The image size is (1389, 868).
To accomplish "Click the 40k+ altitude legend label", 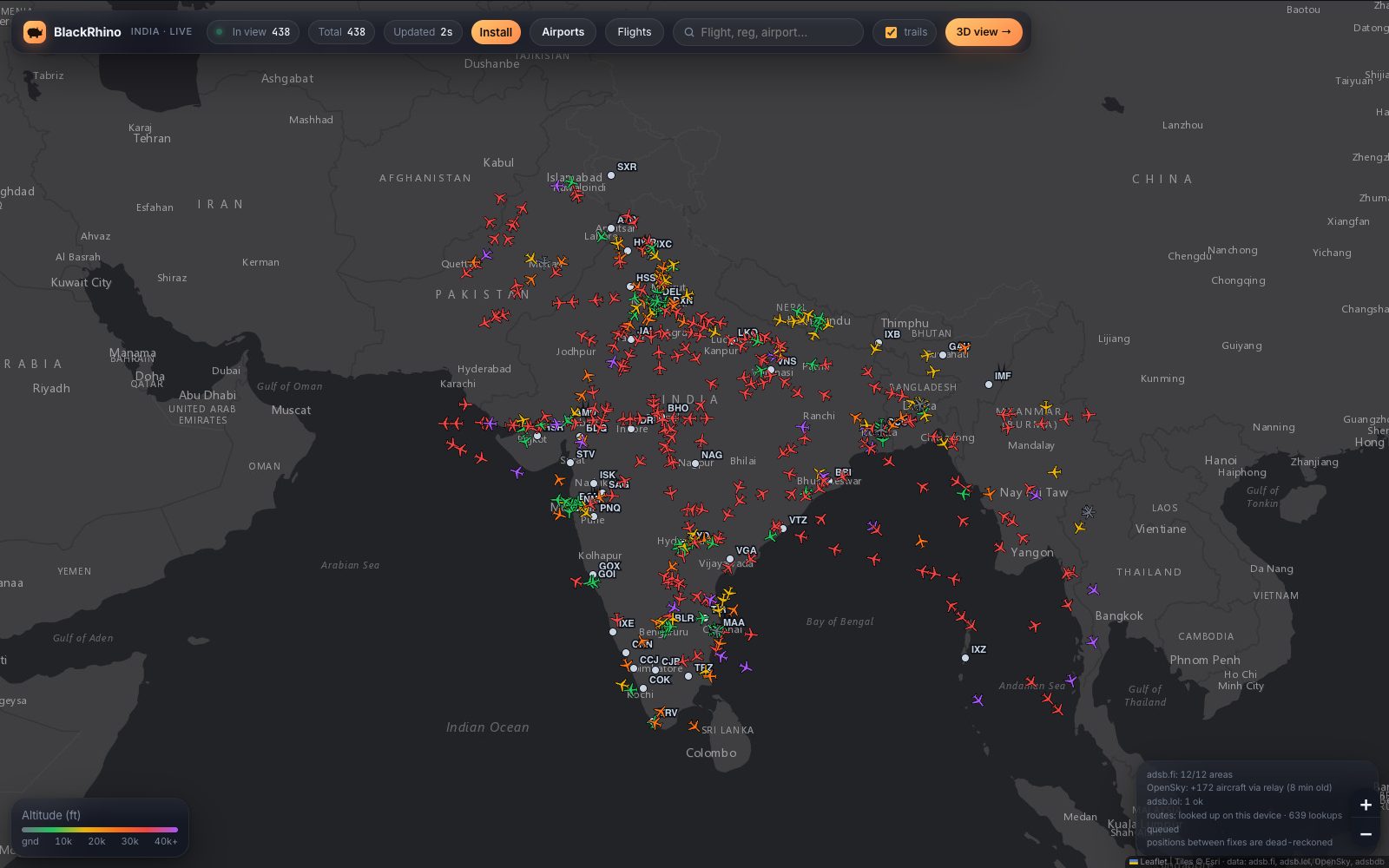I will tap(166, 841).
